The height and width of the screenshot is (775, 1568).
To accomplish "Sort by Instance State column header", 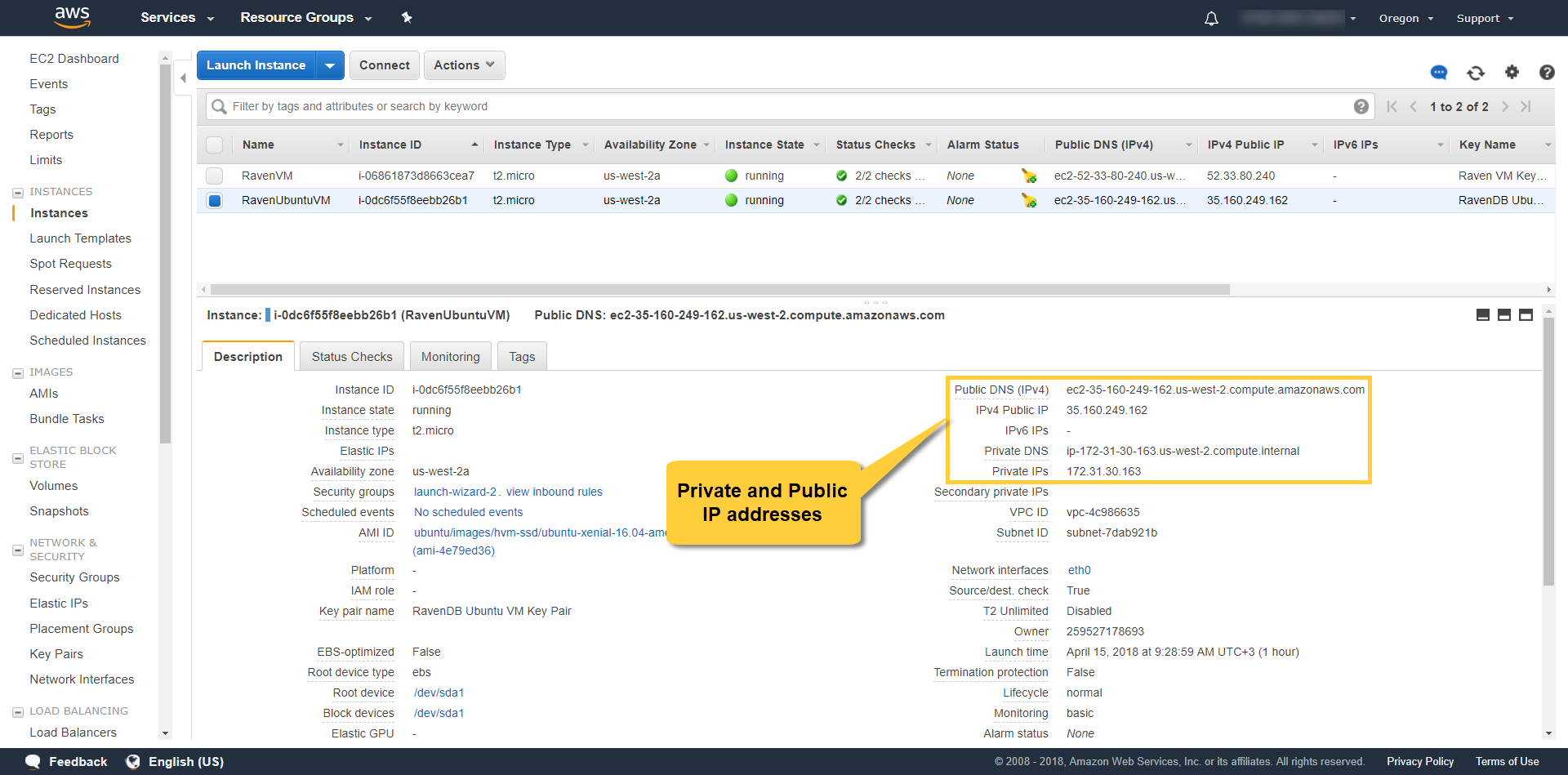I will click(770, 145).
